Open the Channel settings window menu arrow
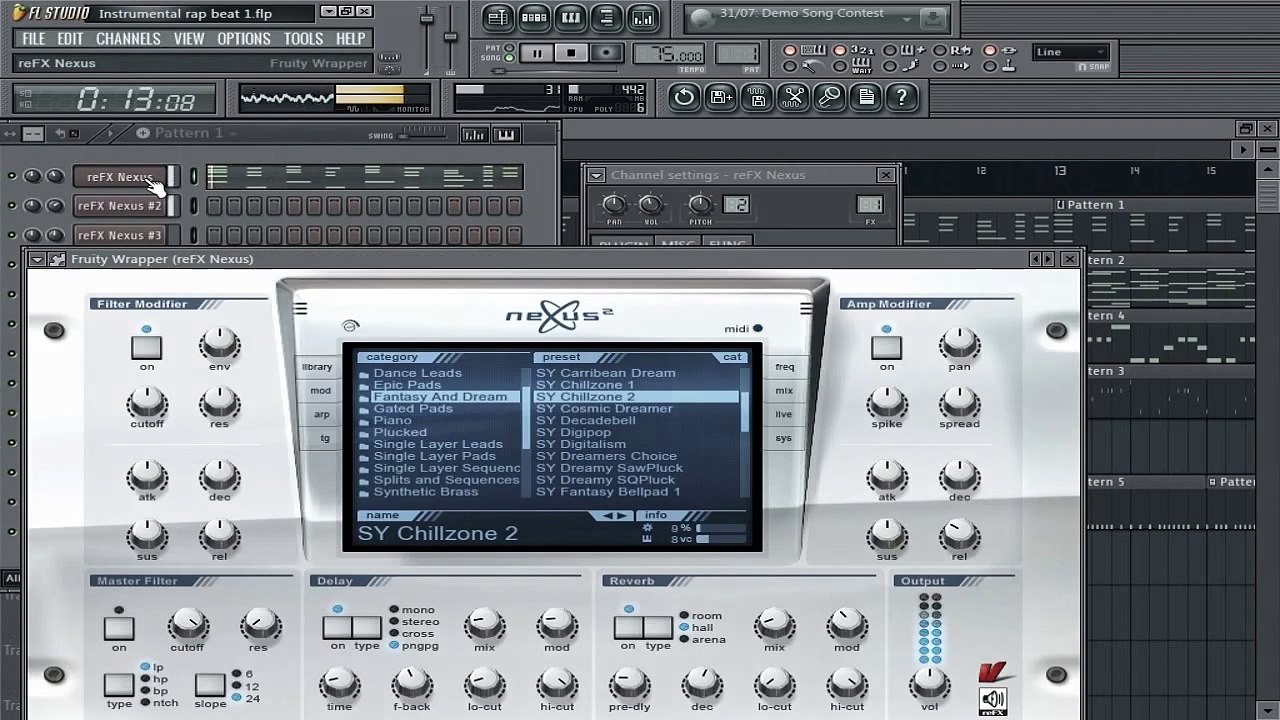This screenshot has width=1280, height=720. (x=596, y=175)
